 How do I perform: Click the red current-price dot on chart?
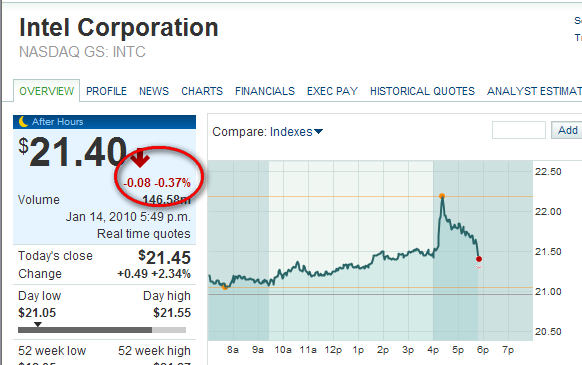(x=479, y=259)
